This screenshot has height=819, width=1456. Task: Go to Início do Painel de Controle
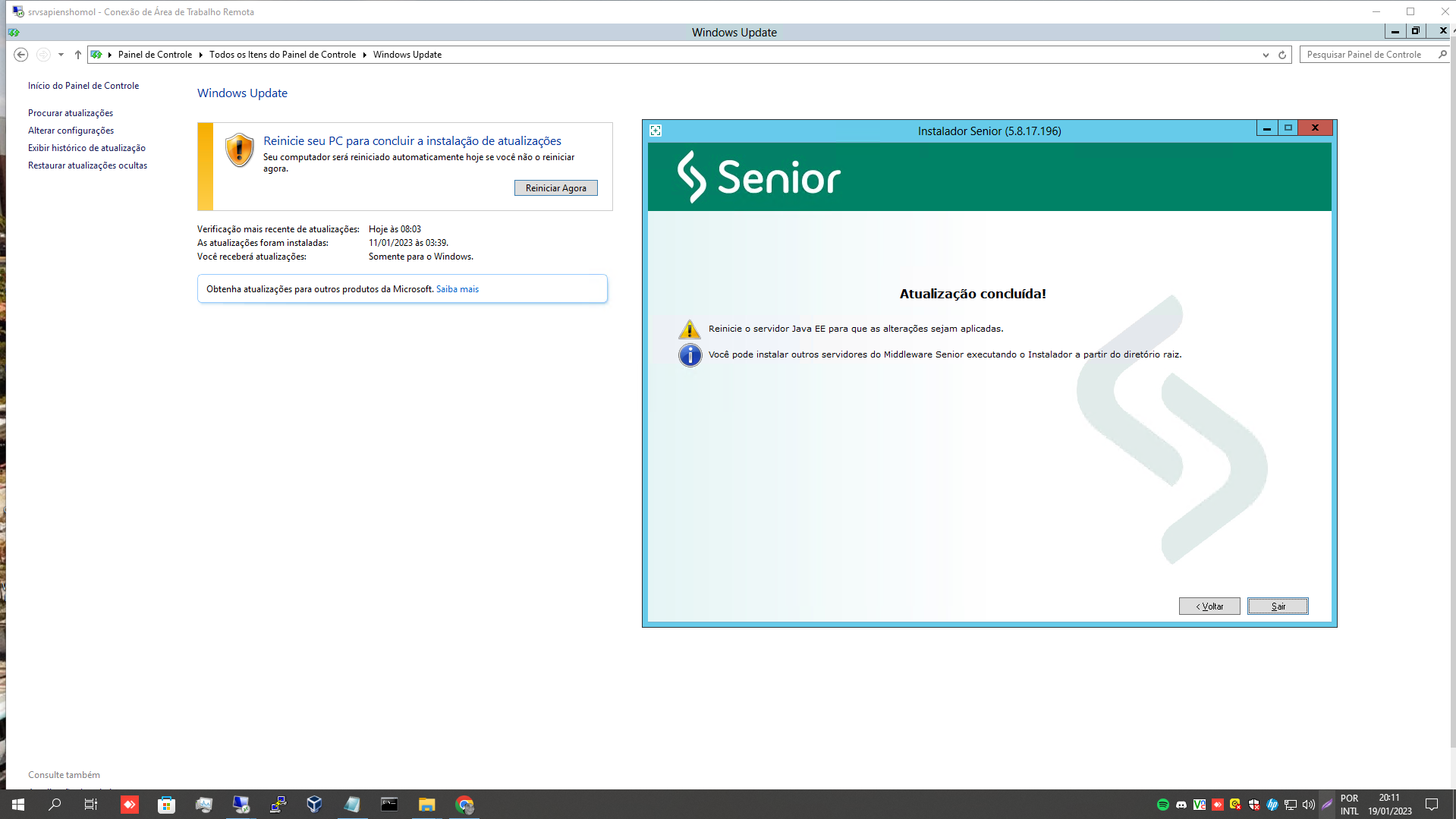[83, 86]
